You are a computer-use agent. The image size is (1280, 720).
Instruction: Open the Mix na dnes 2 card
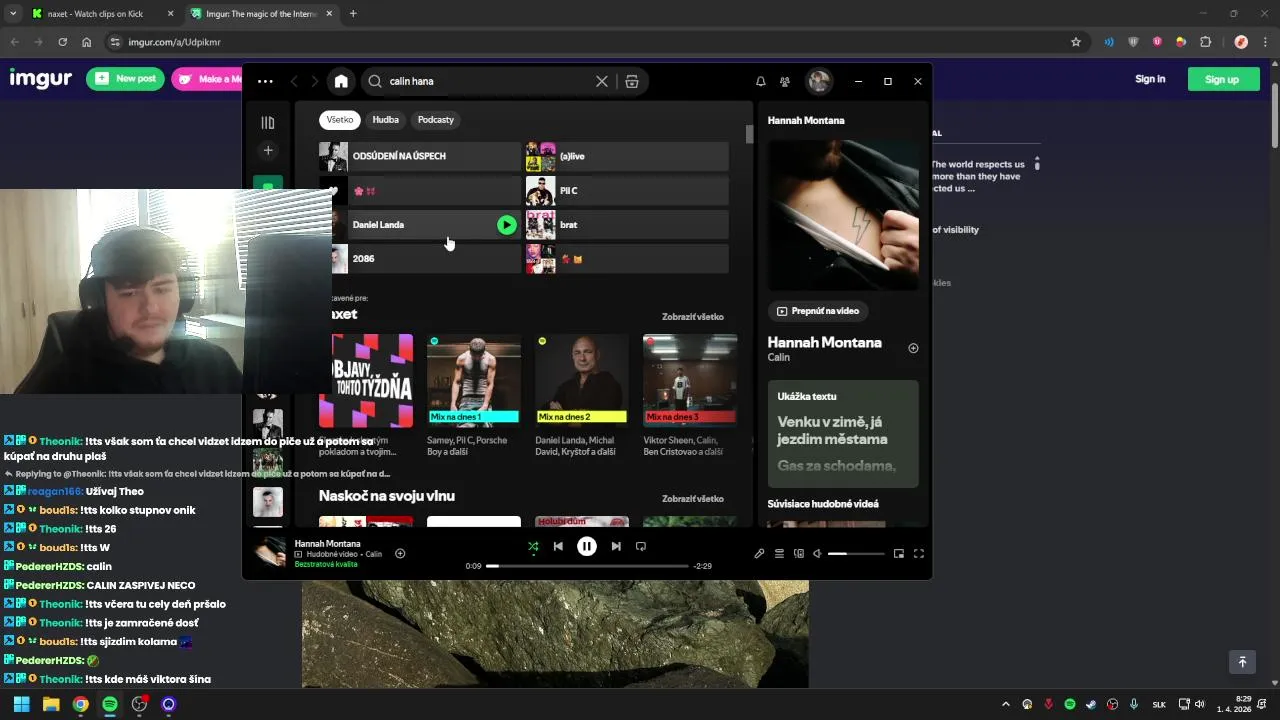point(582,396)
